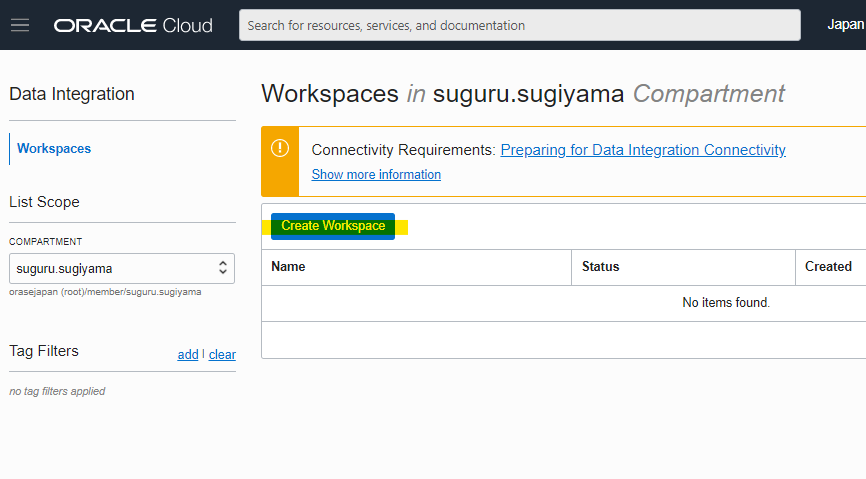The width and height of the screenshot is (866, 479).
Task: Click the clear tag filters link
Action: [222, 354]
